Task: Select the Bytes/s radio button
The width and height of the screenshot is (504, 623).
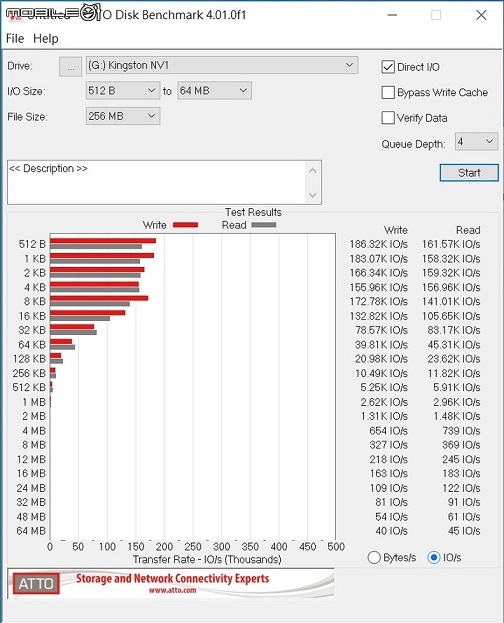Action: pos(374,557)
